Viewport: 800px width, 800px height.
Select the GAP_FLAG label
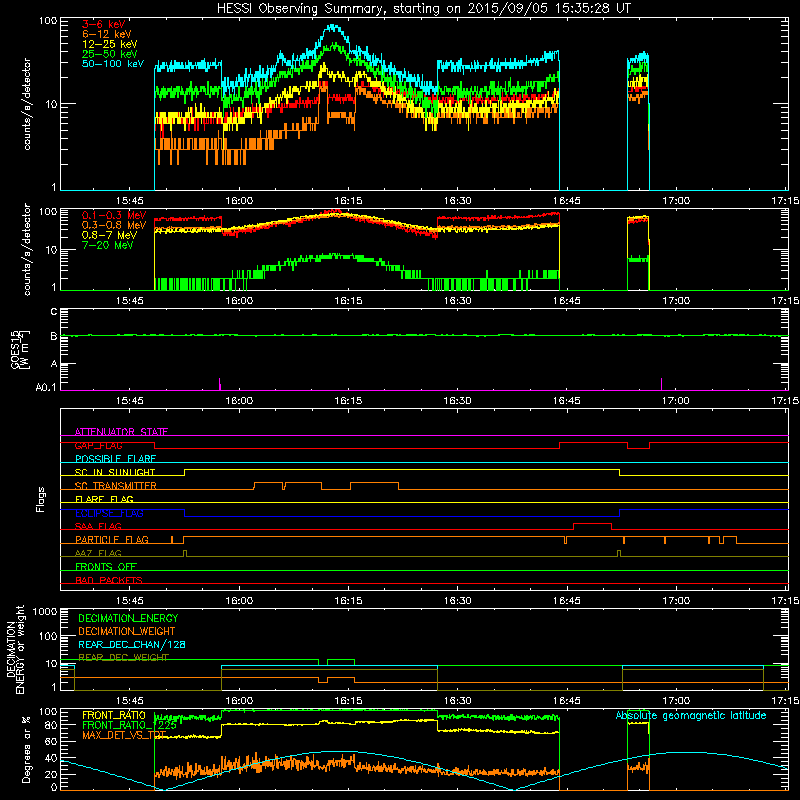point(98,445)
